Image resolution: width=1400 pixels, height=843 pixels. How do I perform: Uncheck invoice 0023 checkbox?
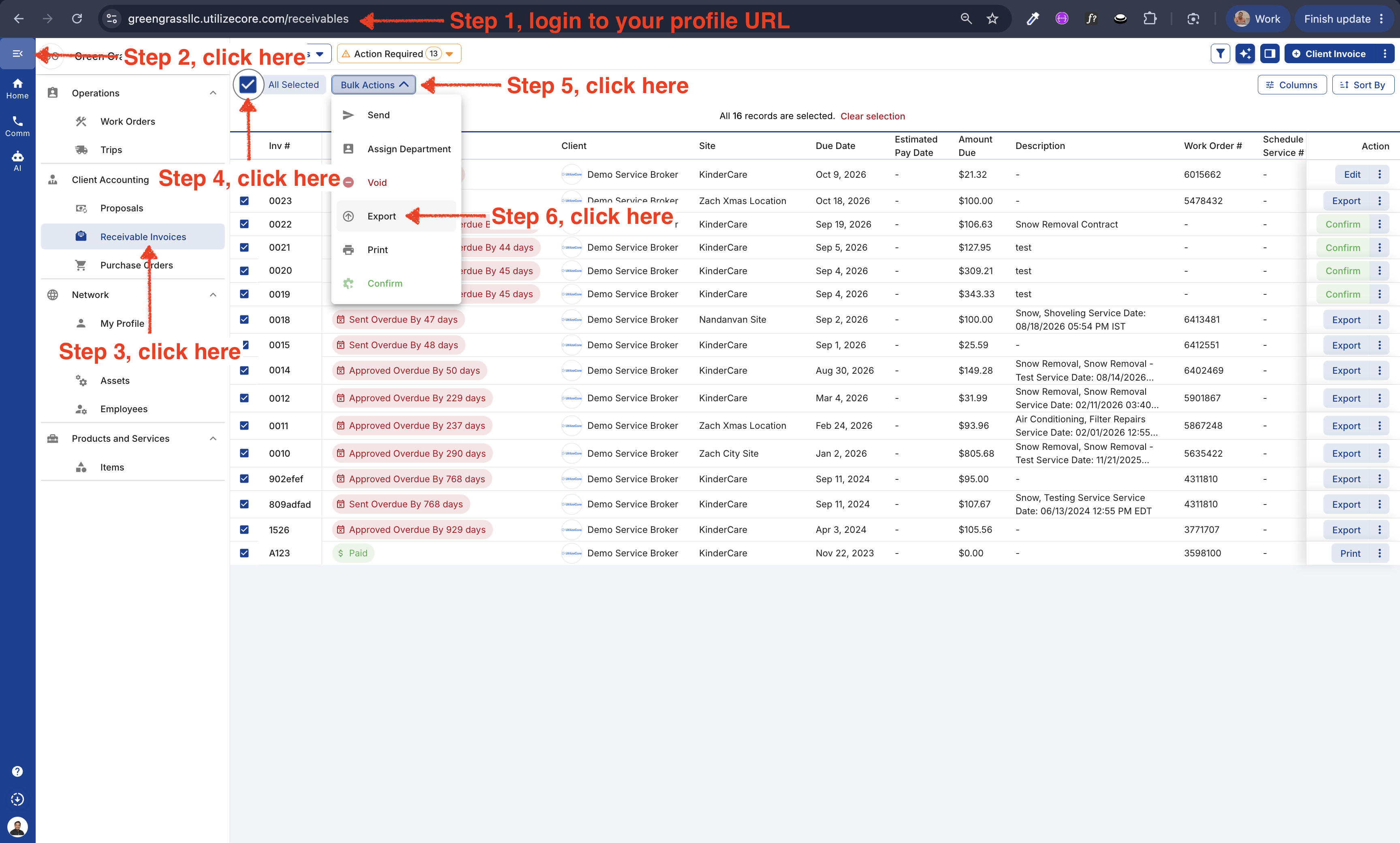tap(244, 200)
